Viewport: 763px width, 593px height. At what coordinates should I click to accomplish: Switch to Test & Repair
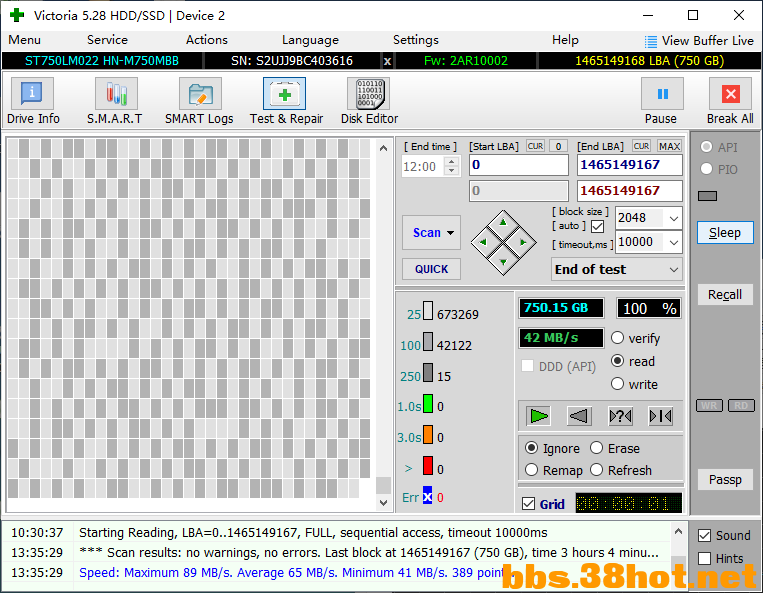point(285,93)
